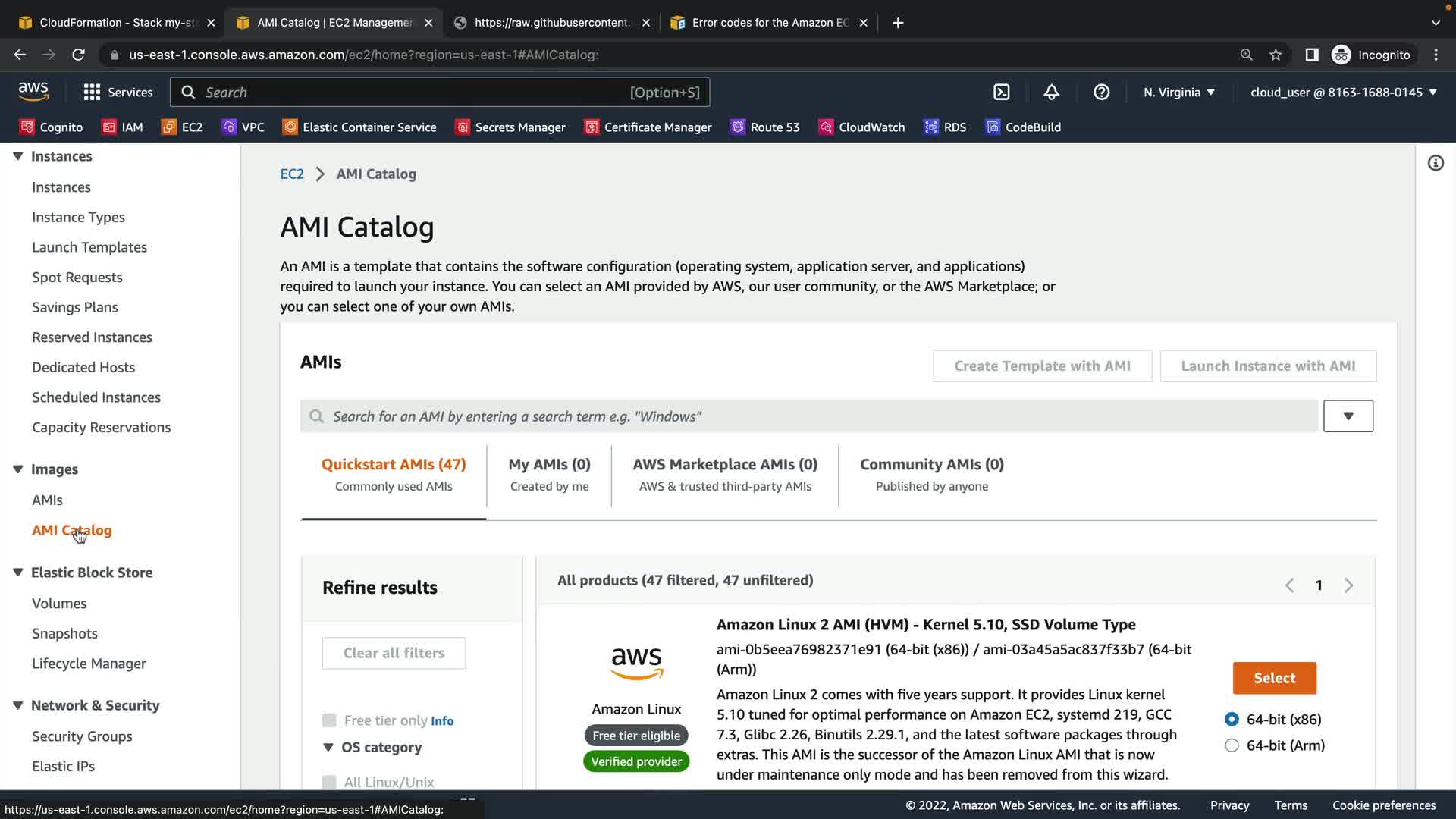Select the 64-bit (x86) radio option
This screenshot has height=819, width=1456.
pyautogui.click(x=1232, y=720)
